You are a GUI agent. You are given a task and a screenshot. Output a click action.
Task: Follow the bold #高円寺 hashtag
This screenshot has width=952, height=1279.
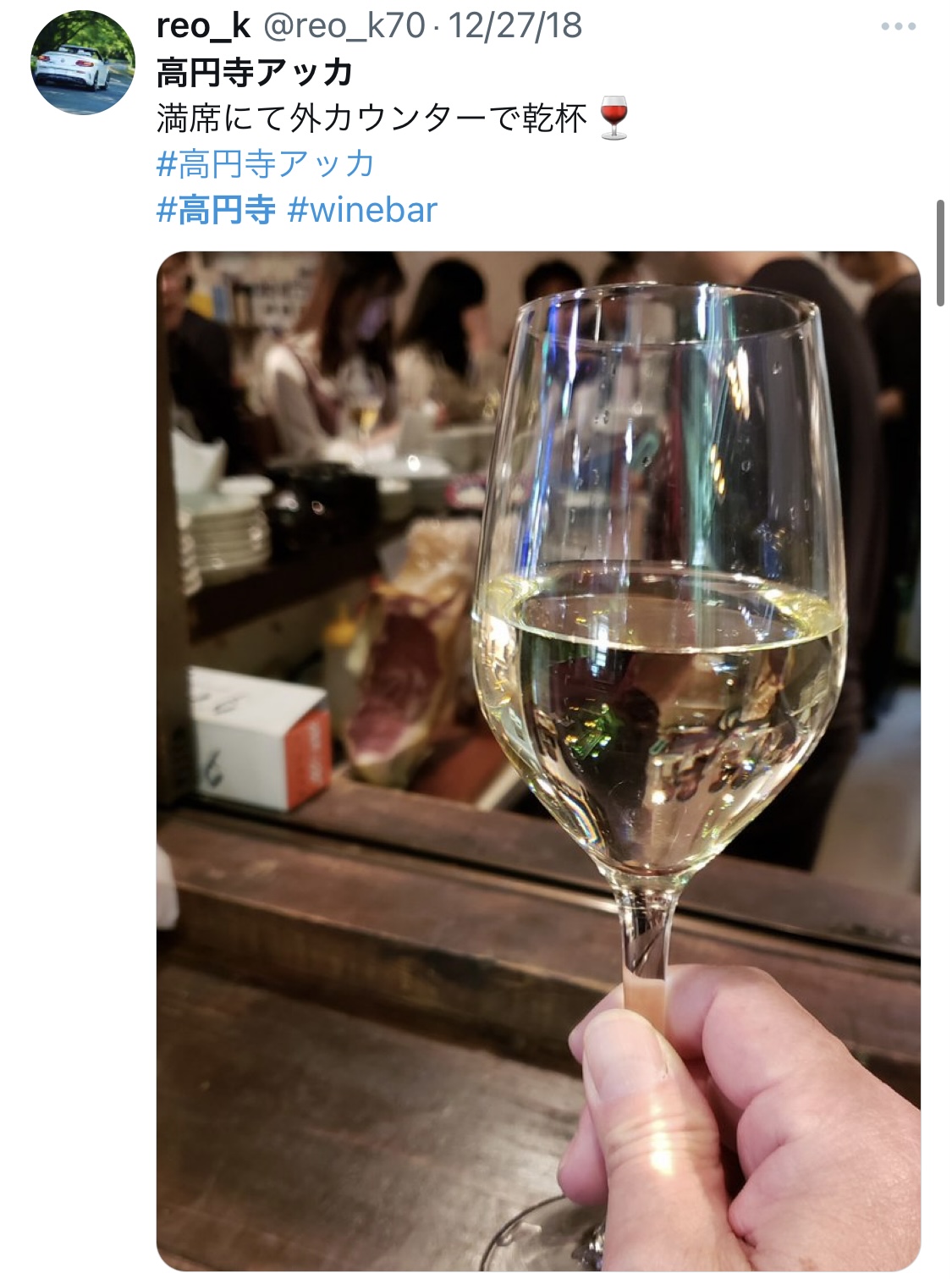[x=217, y=210]
